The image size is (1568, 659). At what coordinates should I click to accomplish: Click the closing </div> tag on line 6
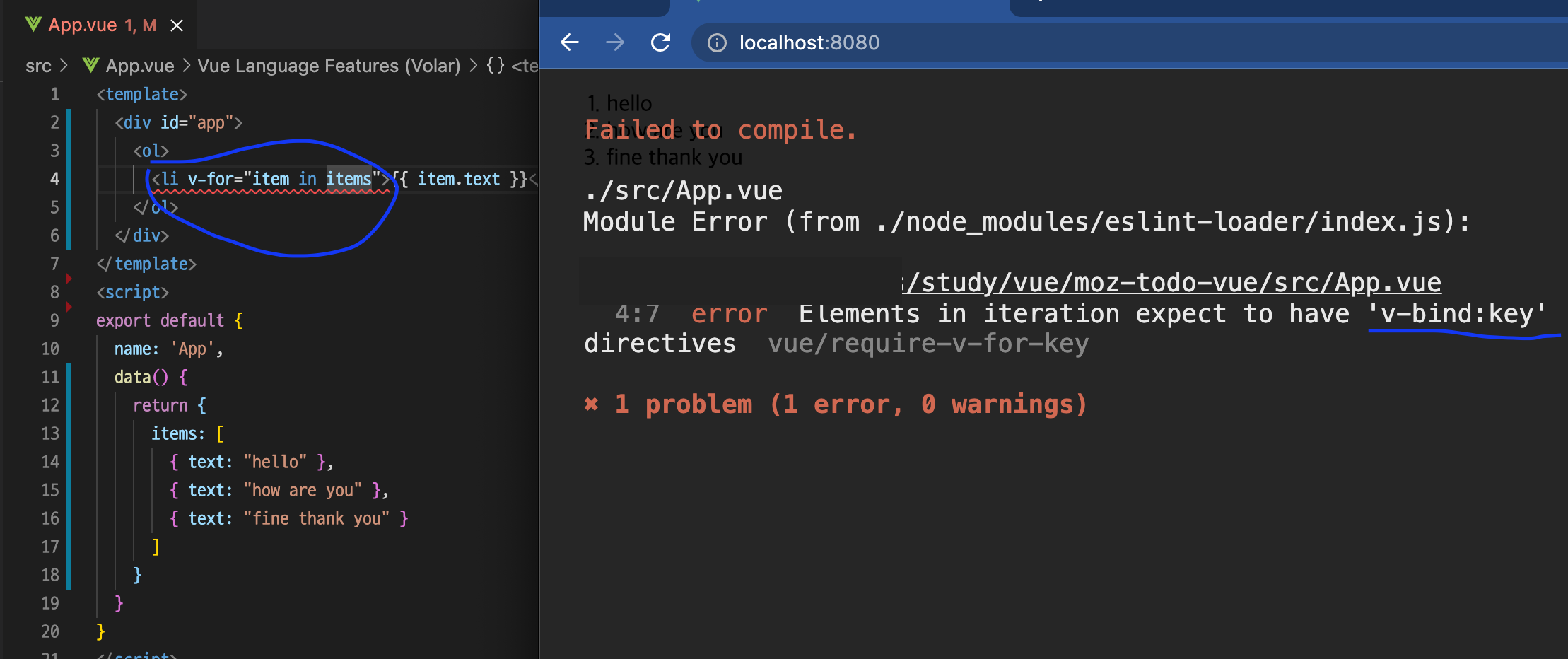tap(142, 235)
